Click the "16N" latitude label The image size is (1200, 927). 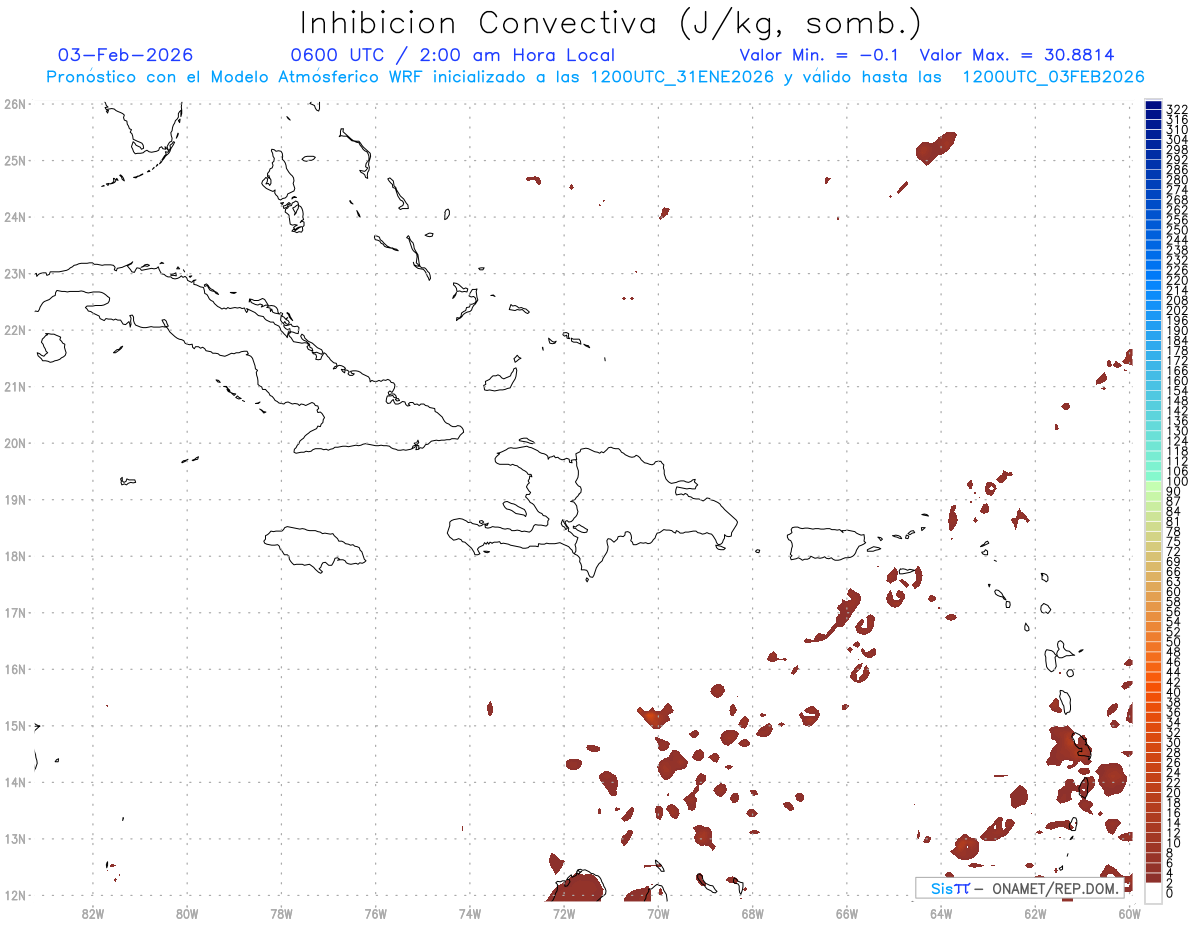tap(14, 669)
